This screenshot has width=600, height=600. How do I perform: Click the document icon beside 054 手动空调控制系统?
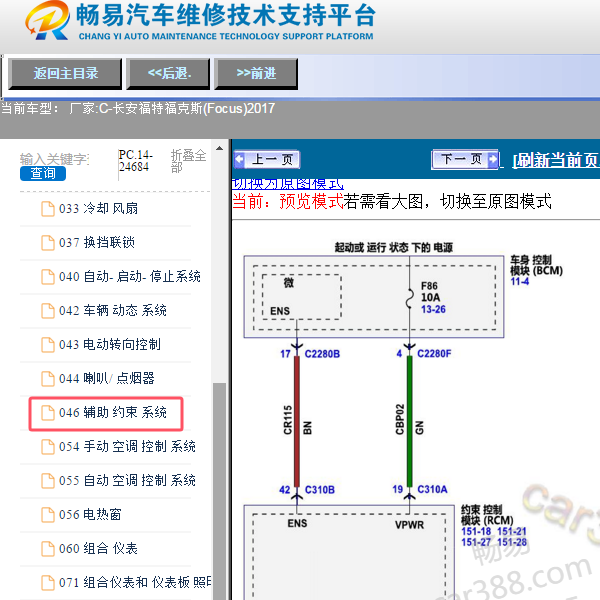click(x=48, y=447)
